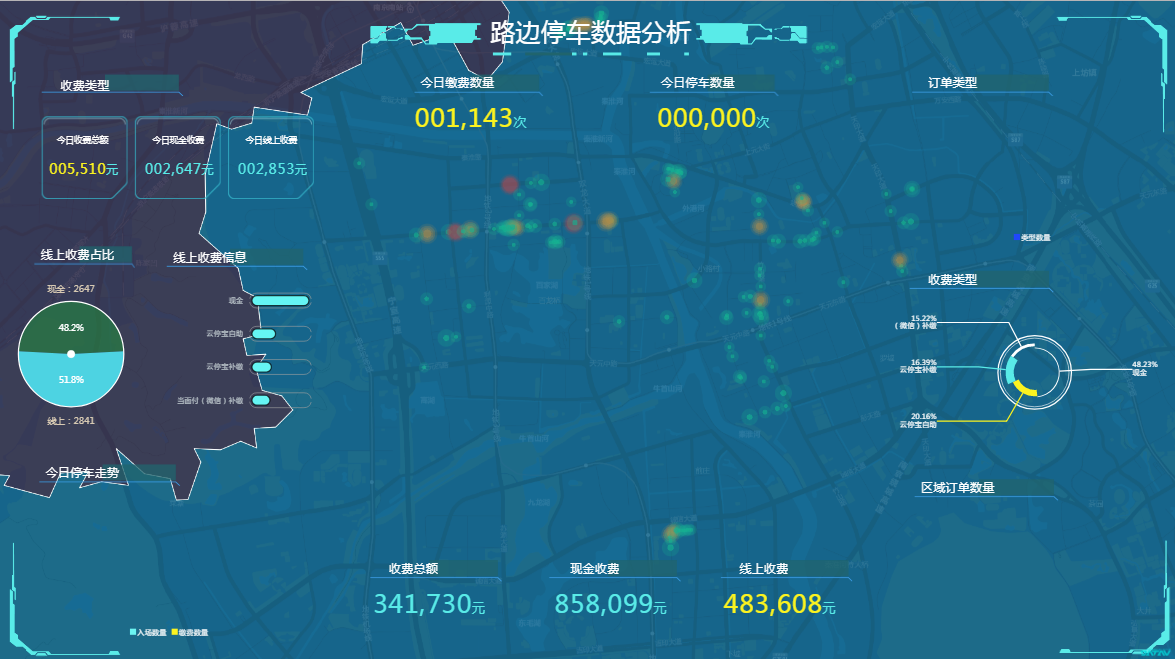Select the 今日线上收费 card
The width and height of the screenshot is (1175, 659).
click(x=271, y=157)
